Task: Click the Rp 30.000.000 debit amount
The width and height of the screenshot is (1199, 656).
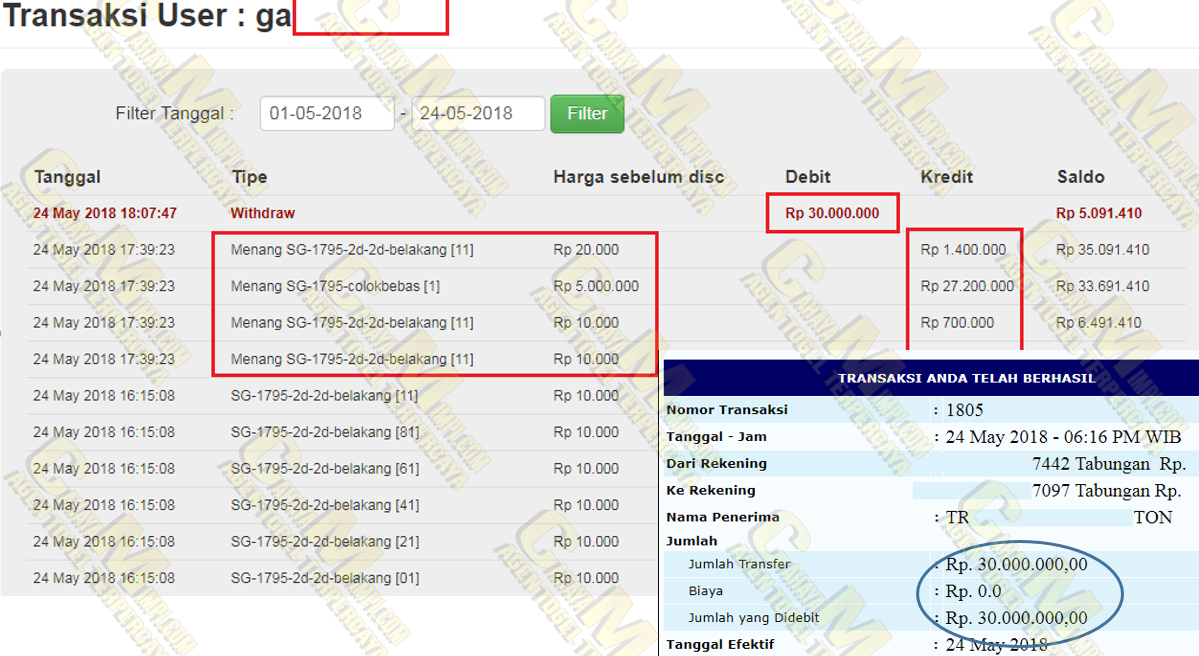Action: [x=832, y=214]
